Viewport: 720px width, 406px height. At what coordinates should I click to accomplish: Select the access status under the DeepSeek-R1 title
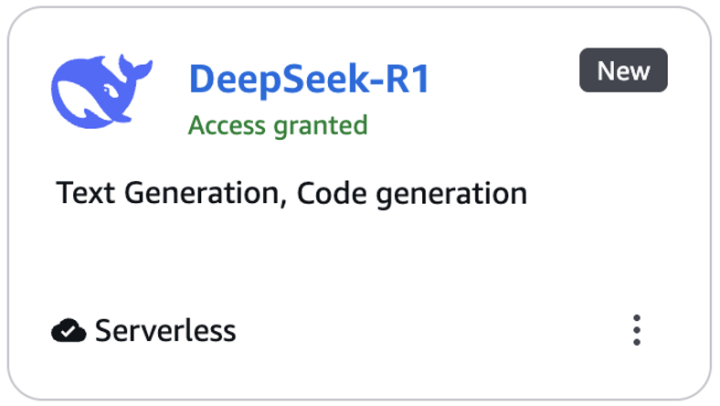tap(278, 126)
